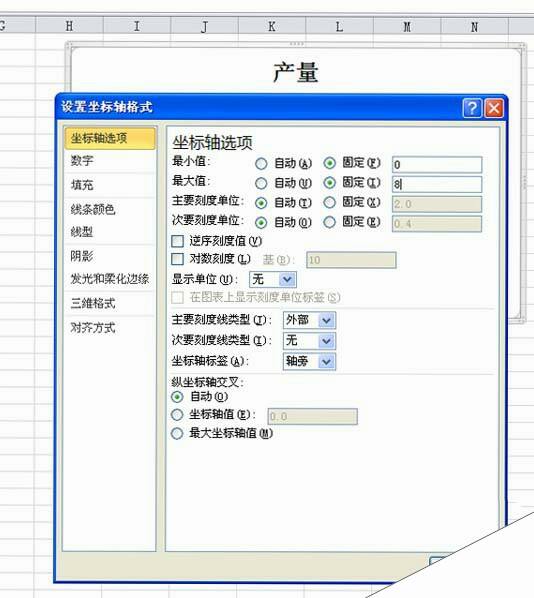
Task: Select 自动 radio for 主要刻度单位
Action: tap(261, 203)
